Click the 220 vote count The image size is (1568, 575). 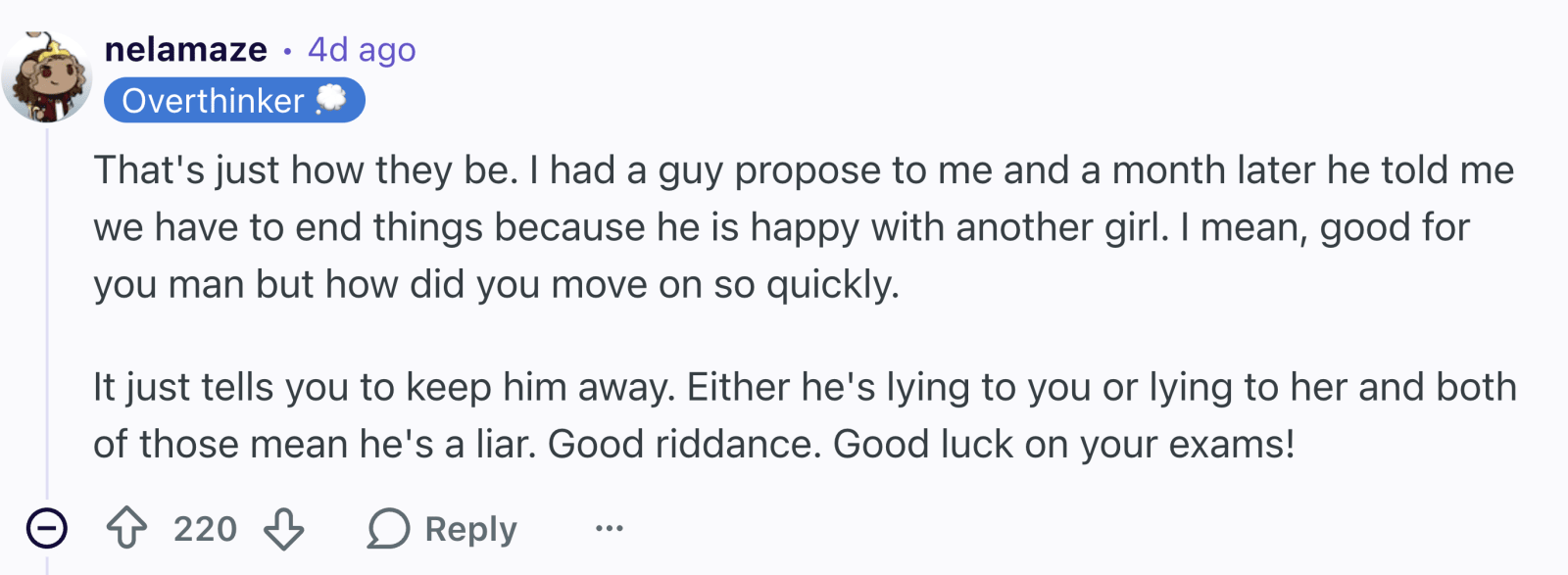[x=205, y=529]
